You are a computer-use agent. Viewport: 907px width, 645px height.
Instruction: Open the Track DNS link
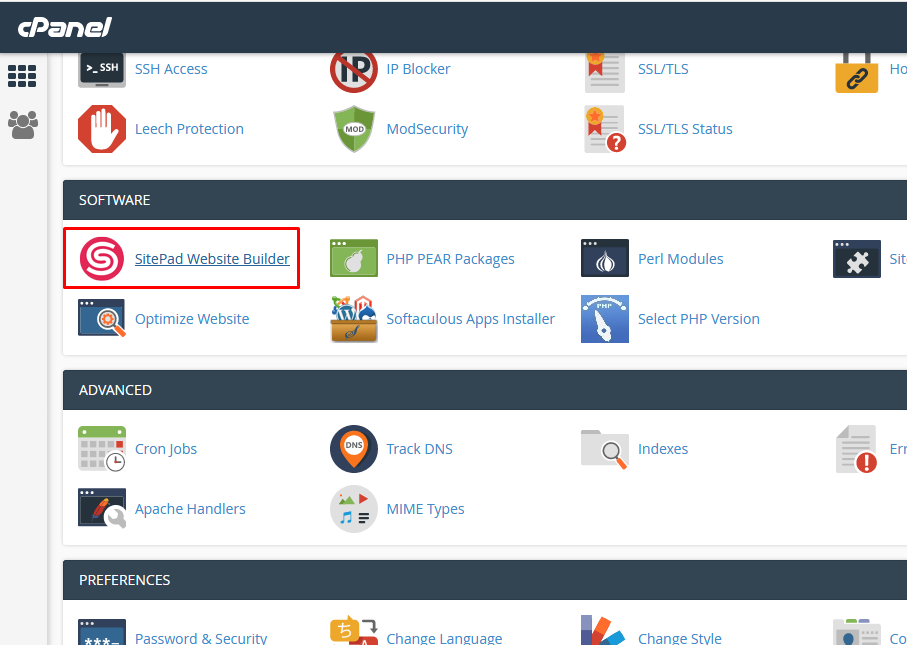[419, 449]
